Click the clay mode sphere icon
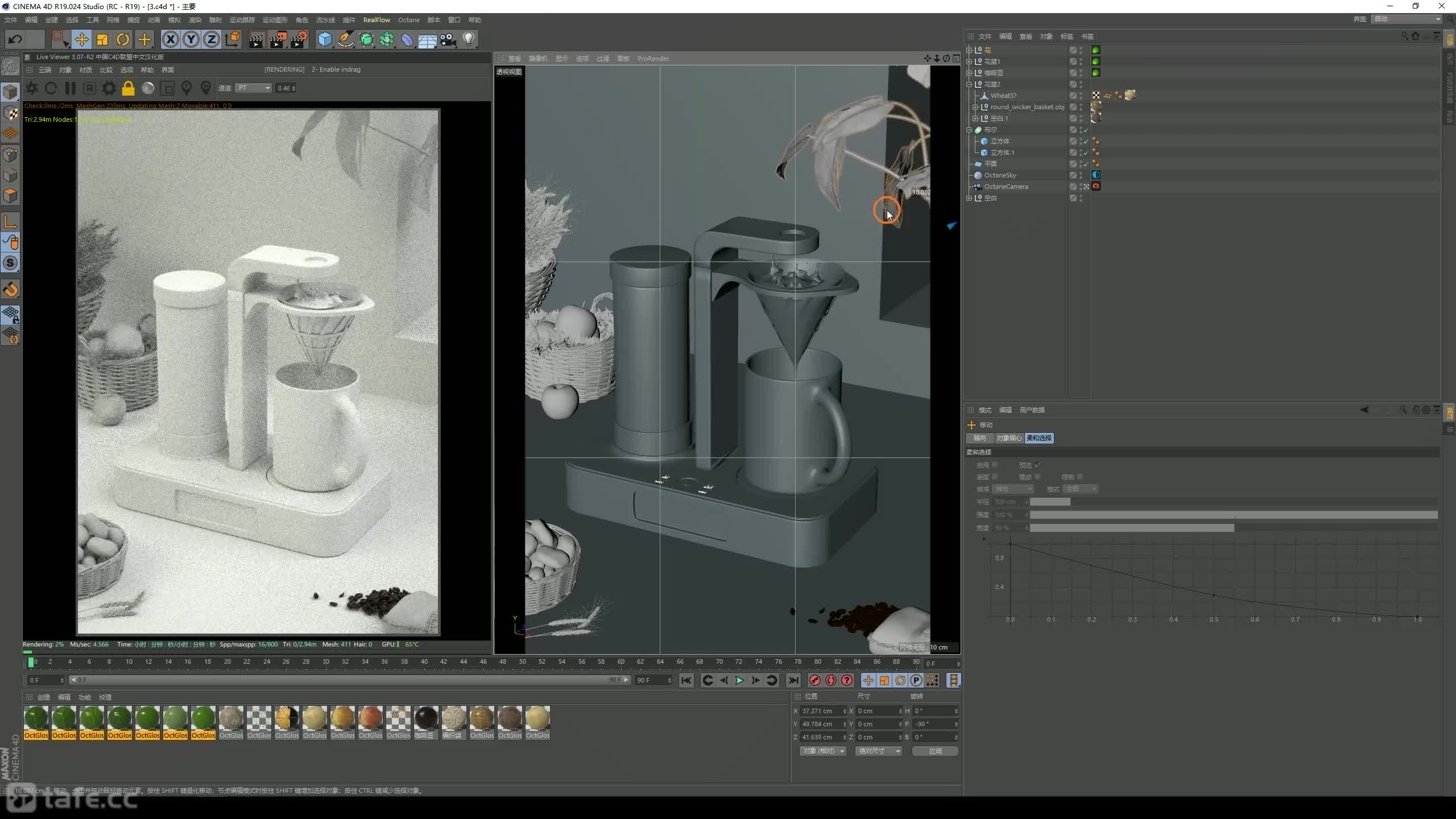Screen dimensions: 1456x819 (x=148, y=88)
